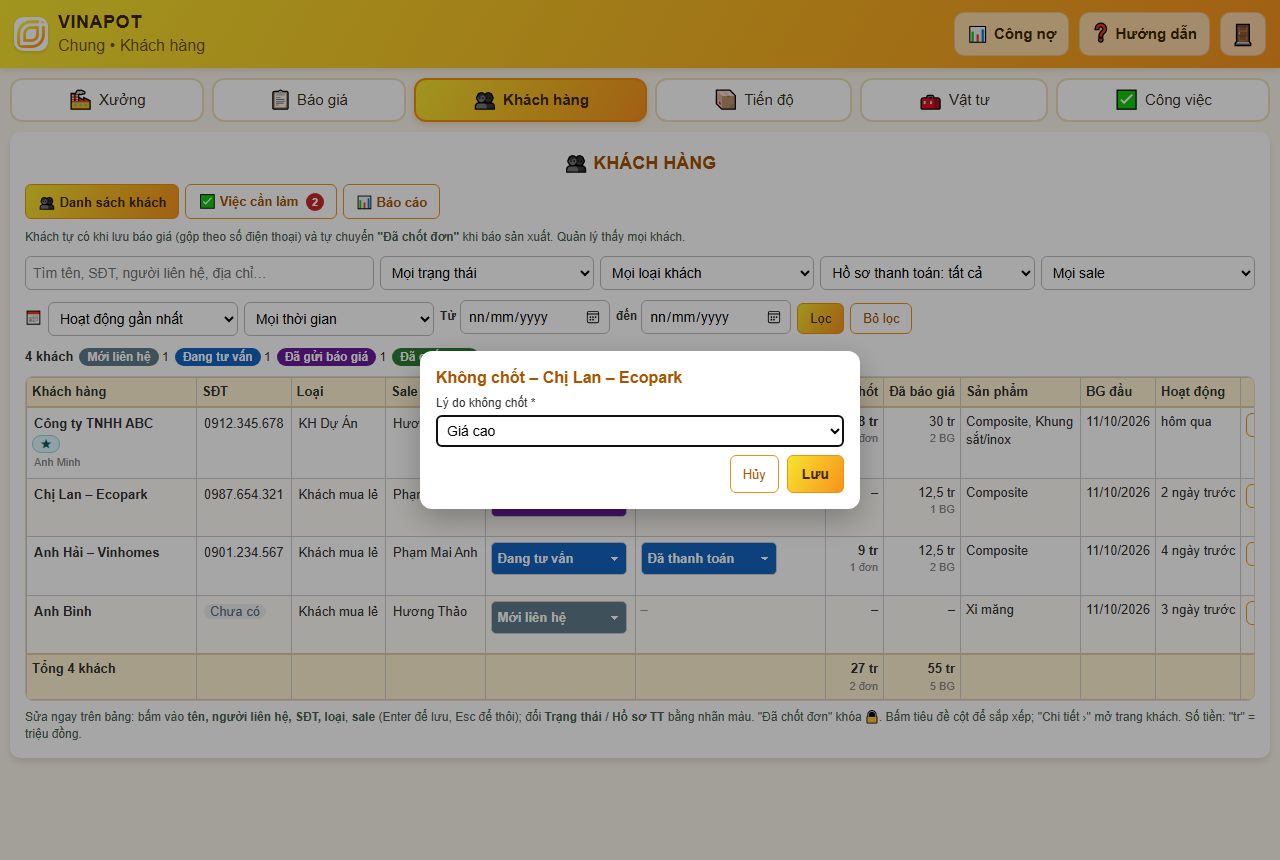The image size is (1280, 860).
Task: Switch to the Xưởng tab
Action: (107, 100)
